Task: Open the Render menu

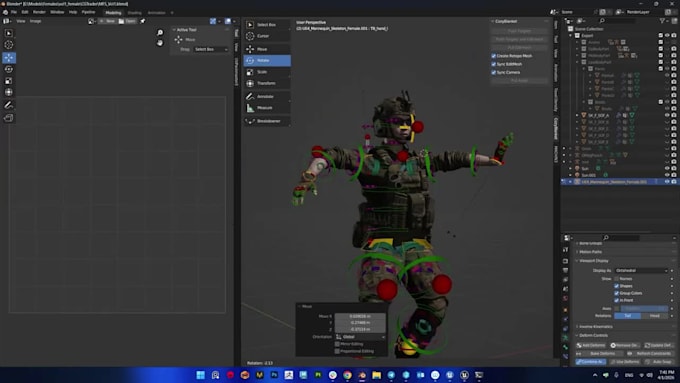Action: (x=39, y=12)
